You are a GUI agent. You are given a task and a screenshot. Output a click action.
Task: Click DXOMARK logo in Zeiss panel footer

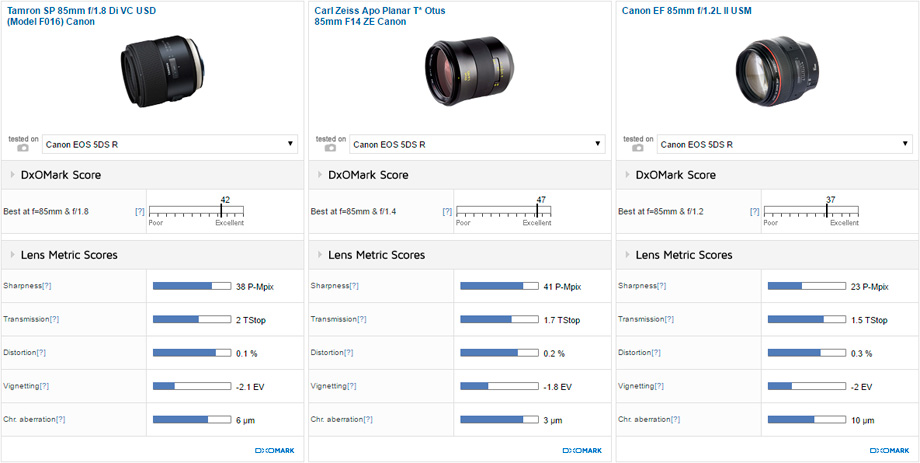(582, 451)
